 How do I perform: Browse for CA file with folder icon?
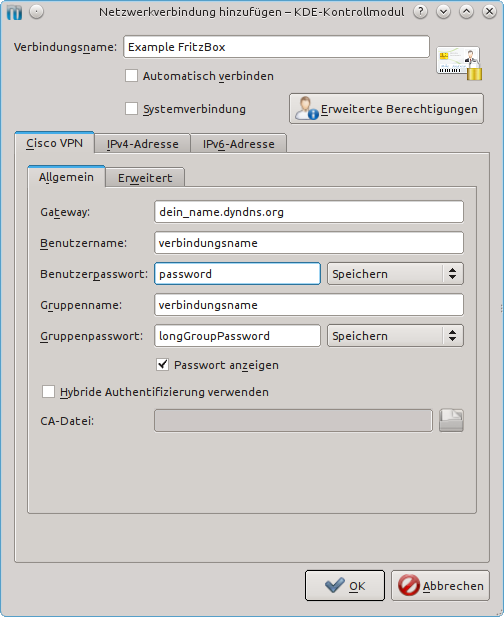pyautogui.click(x=451, y=421)
